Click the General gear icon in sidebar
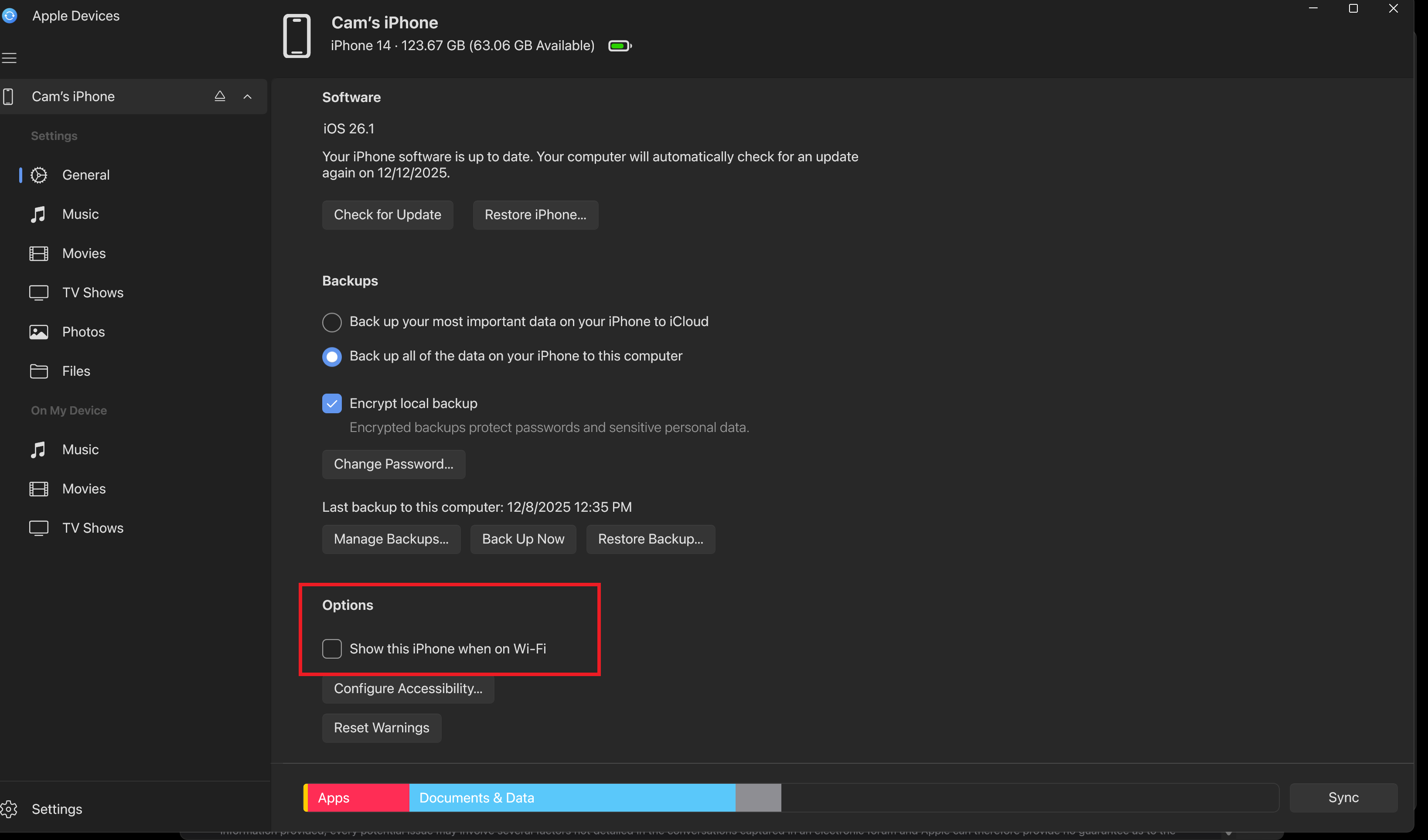 38,175
